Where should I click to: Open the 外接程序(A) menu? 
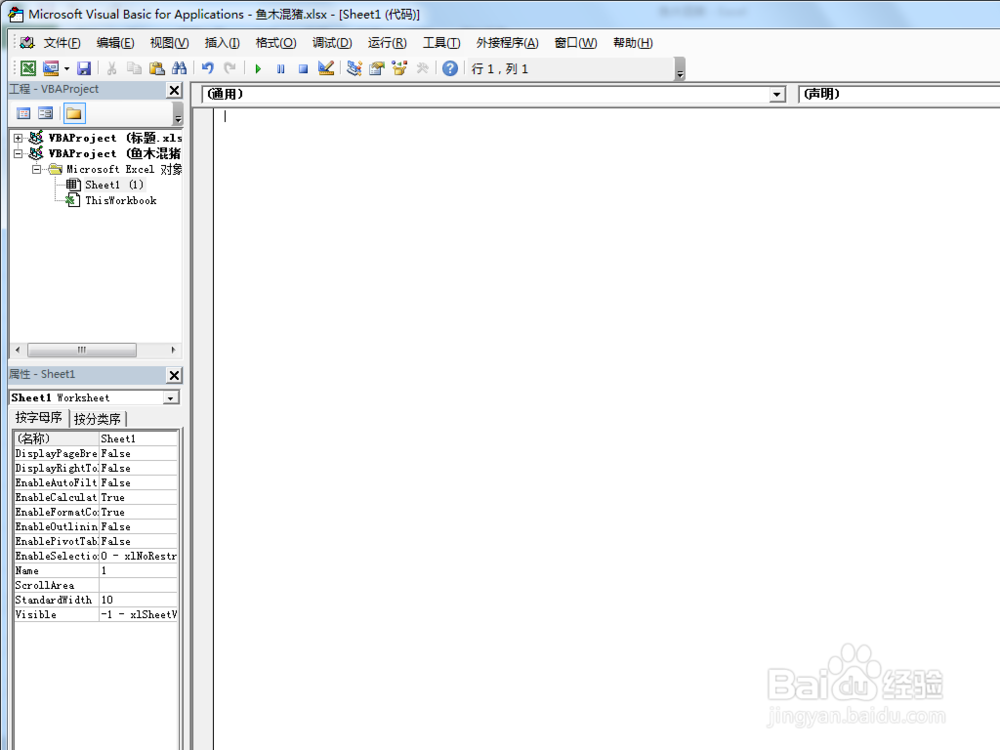508,43
